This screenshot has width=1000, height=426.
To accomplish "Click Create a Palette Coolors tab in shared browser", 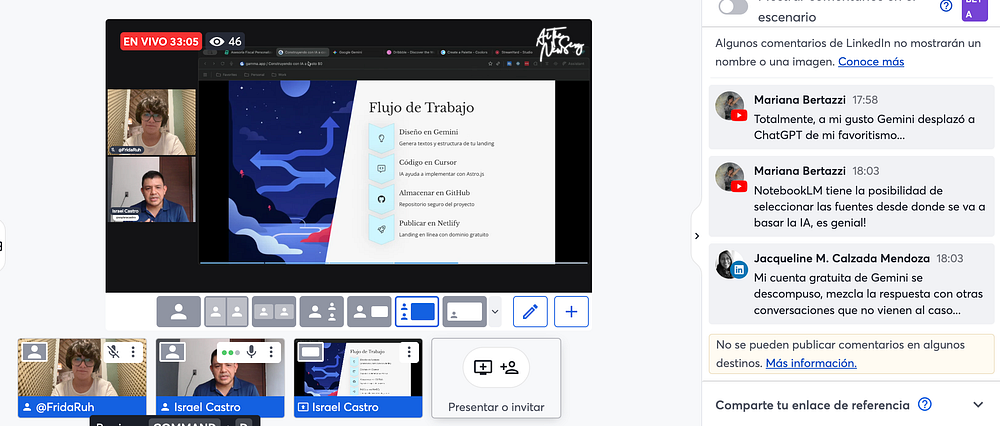I will coord(464,52).
